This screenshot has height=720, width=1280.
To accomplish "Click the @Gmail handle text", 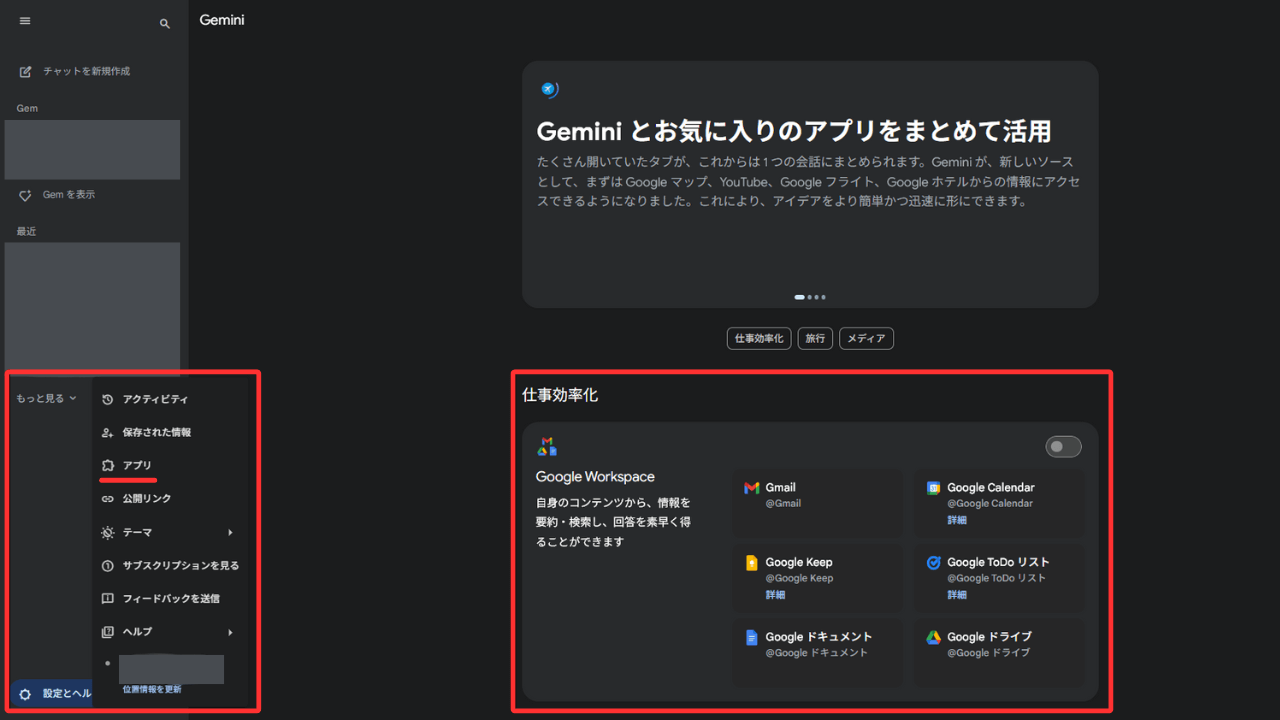I will coord(783,504).
